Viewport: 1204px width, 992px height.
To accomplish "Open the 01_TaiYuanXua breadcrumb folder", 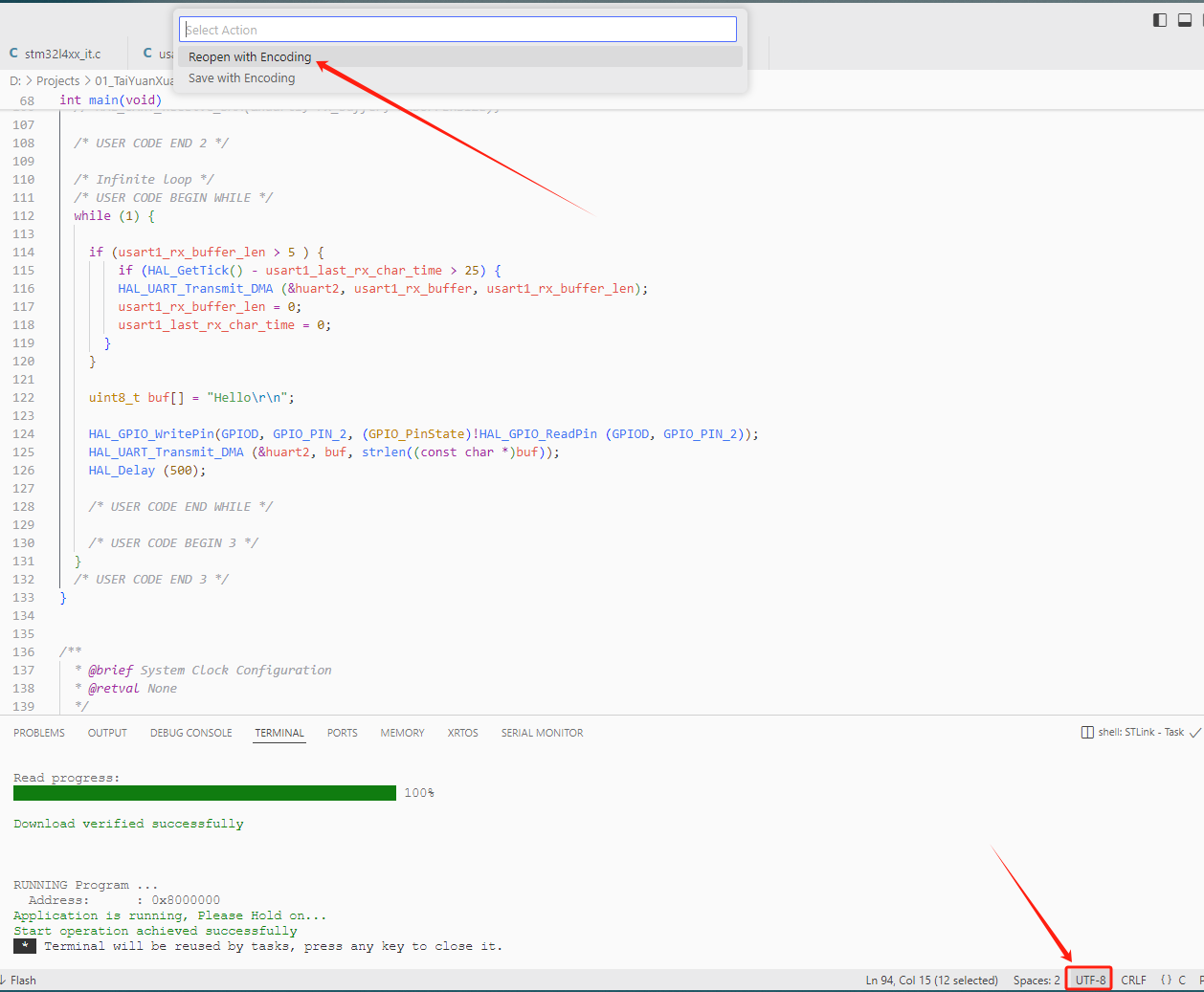I will [134, 81].
